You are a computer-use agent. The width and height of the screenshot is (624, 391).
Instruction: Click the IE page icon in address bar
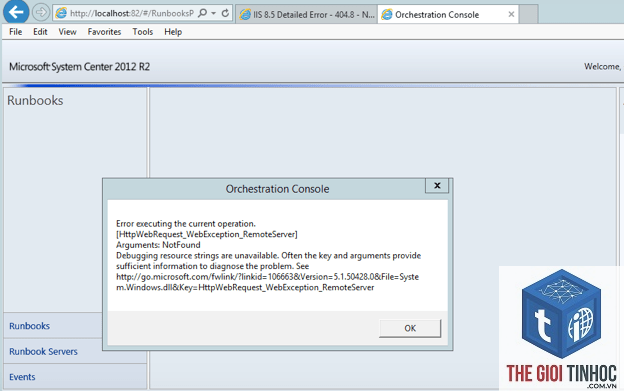pos(61,14)
